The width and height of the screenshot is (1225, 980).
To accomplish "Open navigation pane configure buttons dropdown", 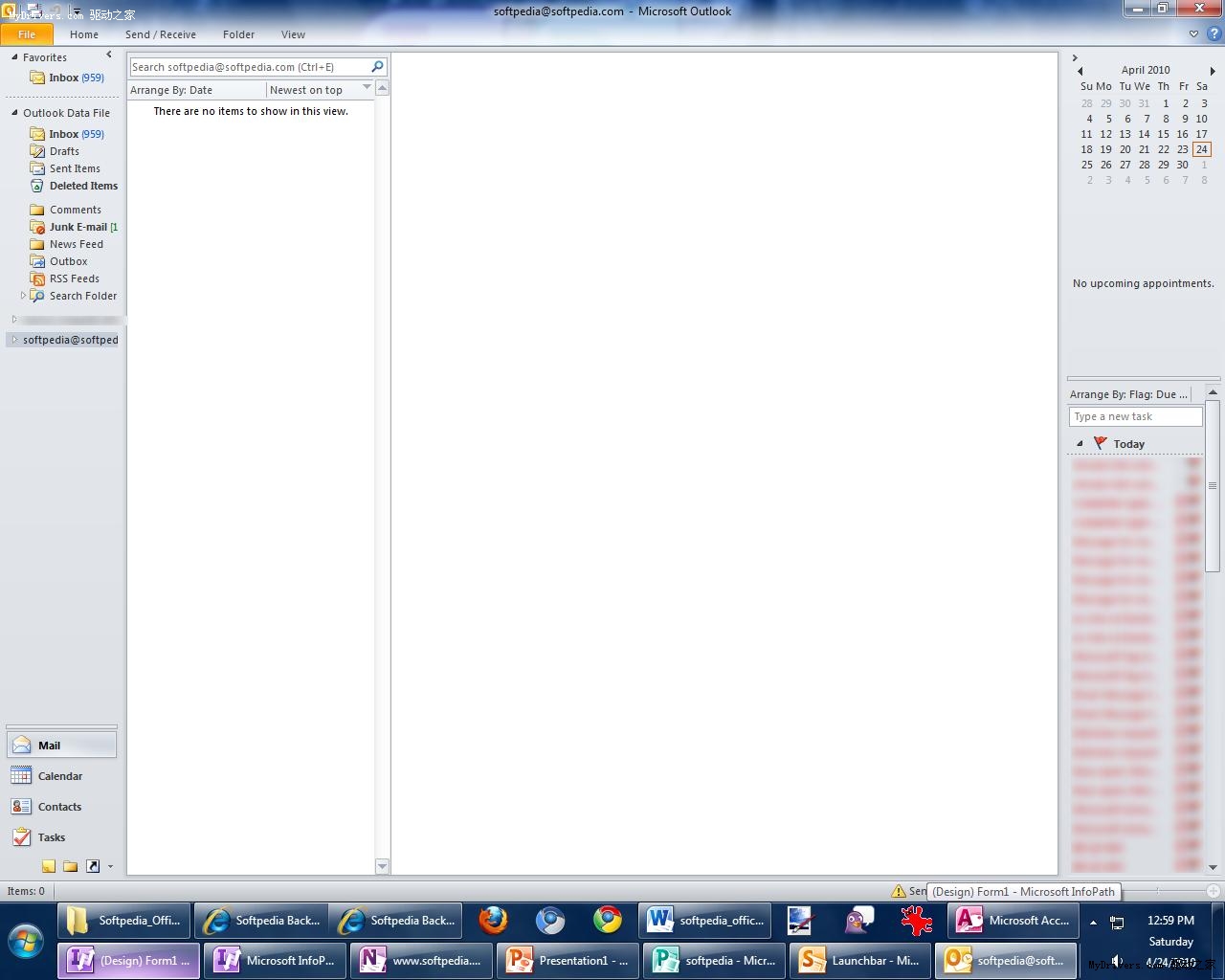I will 110,867.
